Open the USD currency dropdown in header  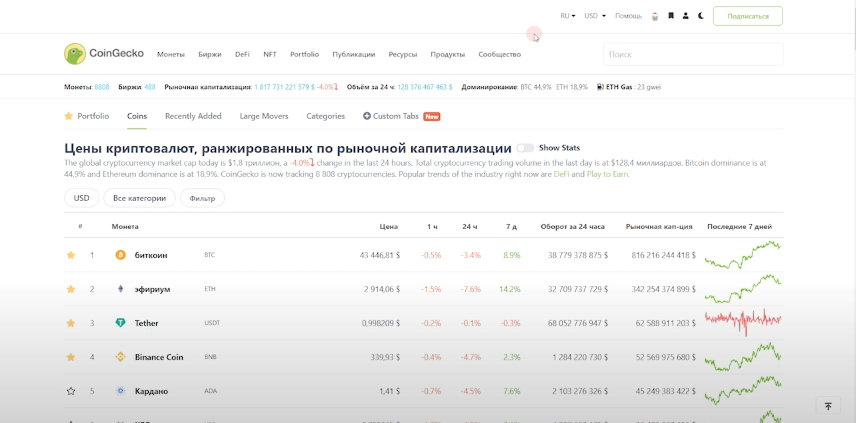[595, 16]
